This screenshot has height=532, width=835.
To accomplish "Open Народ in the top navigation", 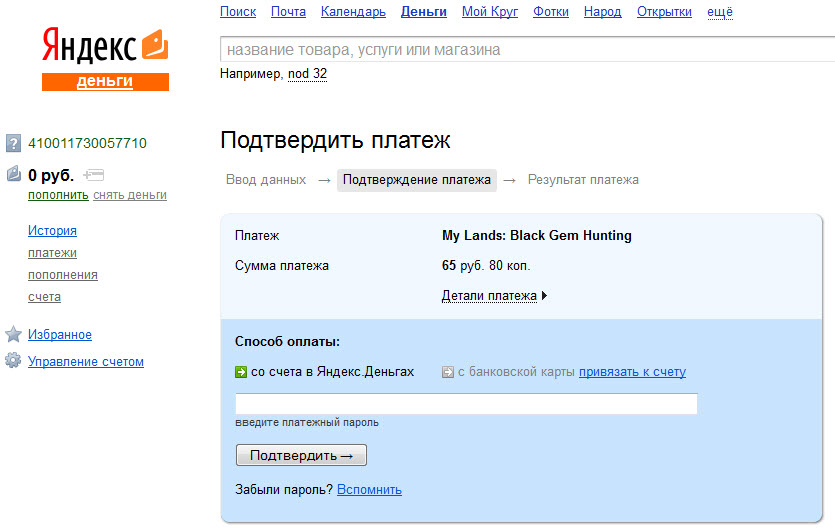I will (x=602, y=12).
